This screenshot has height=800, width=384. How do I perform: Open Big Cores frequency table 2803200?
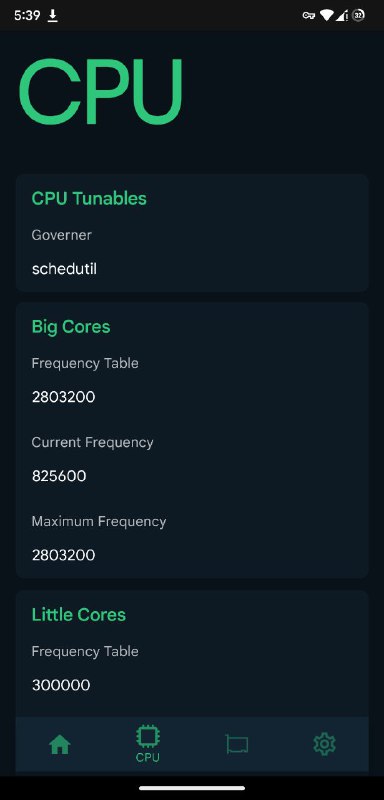tap(63, 397)
